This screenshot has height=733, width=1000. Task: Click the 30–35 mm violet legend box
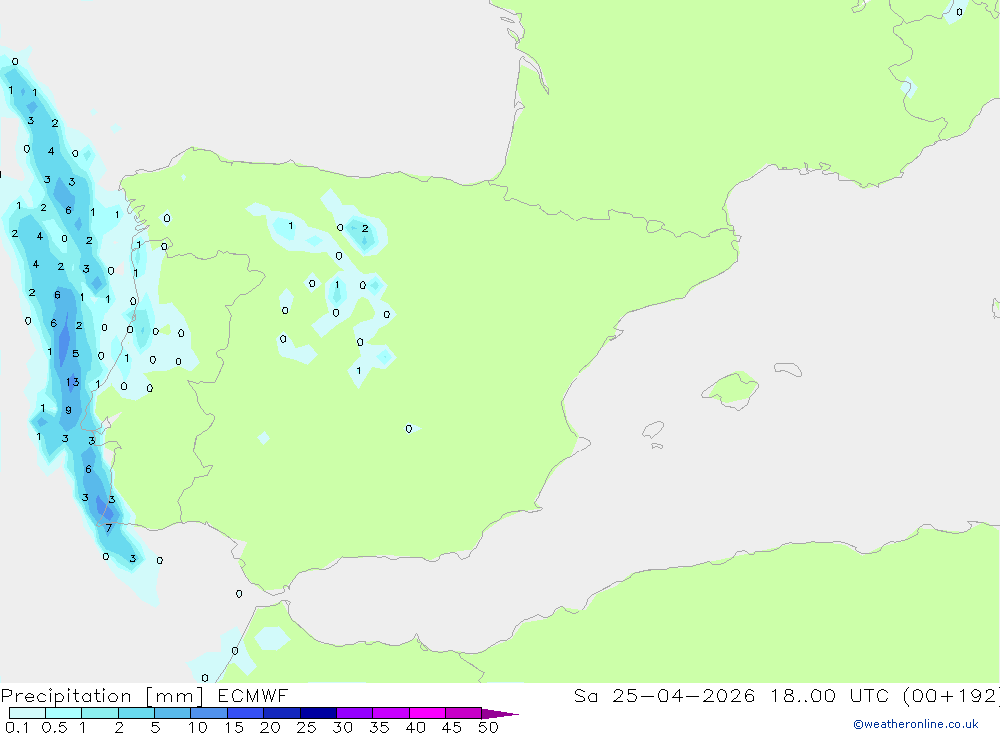point(355,713)
